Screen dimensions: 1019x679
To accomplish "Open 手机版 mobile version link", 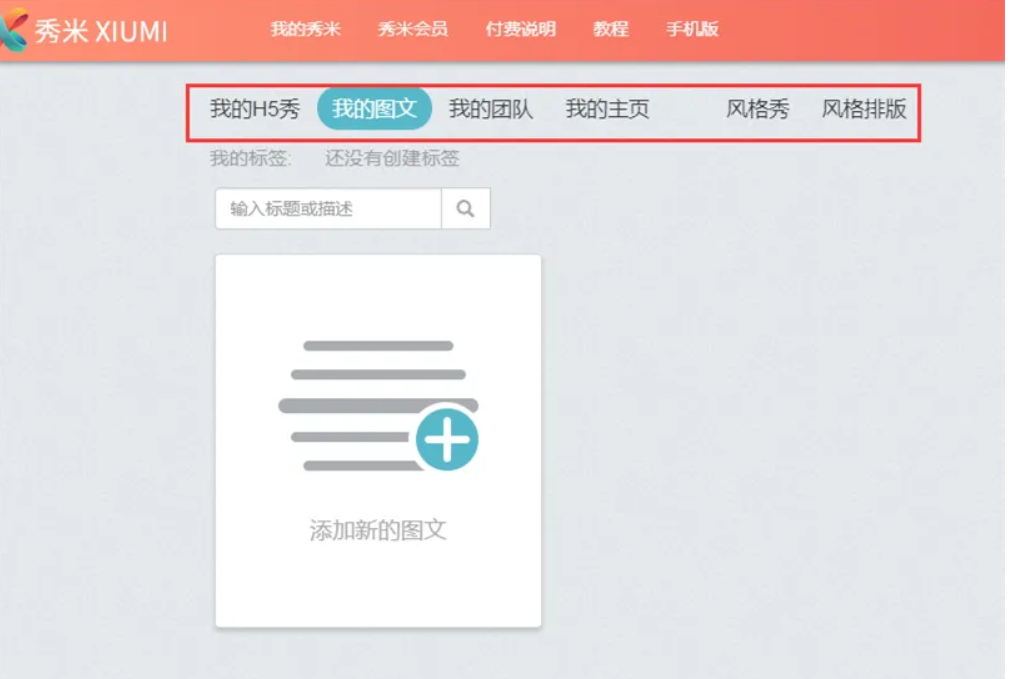I will (692, 29).
